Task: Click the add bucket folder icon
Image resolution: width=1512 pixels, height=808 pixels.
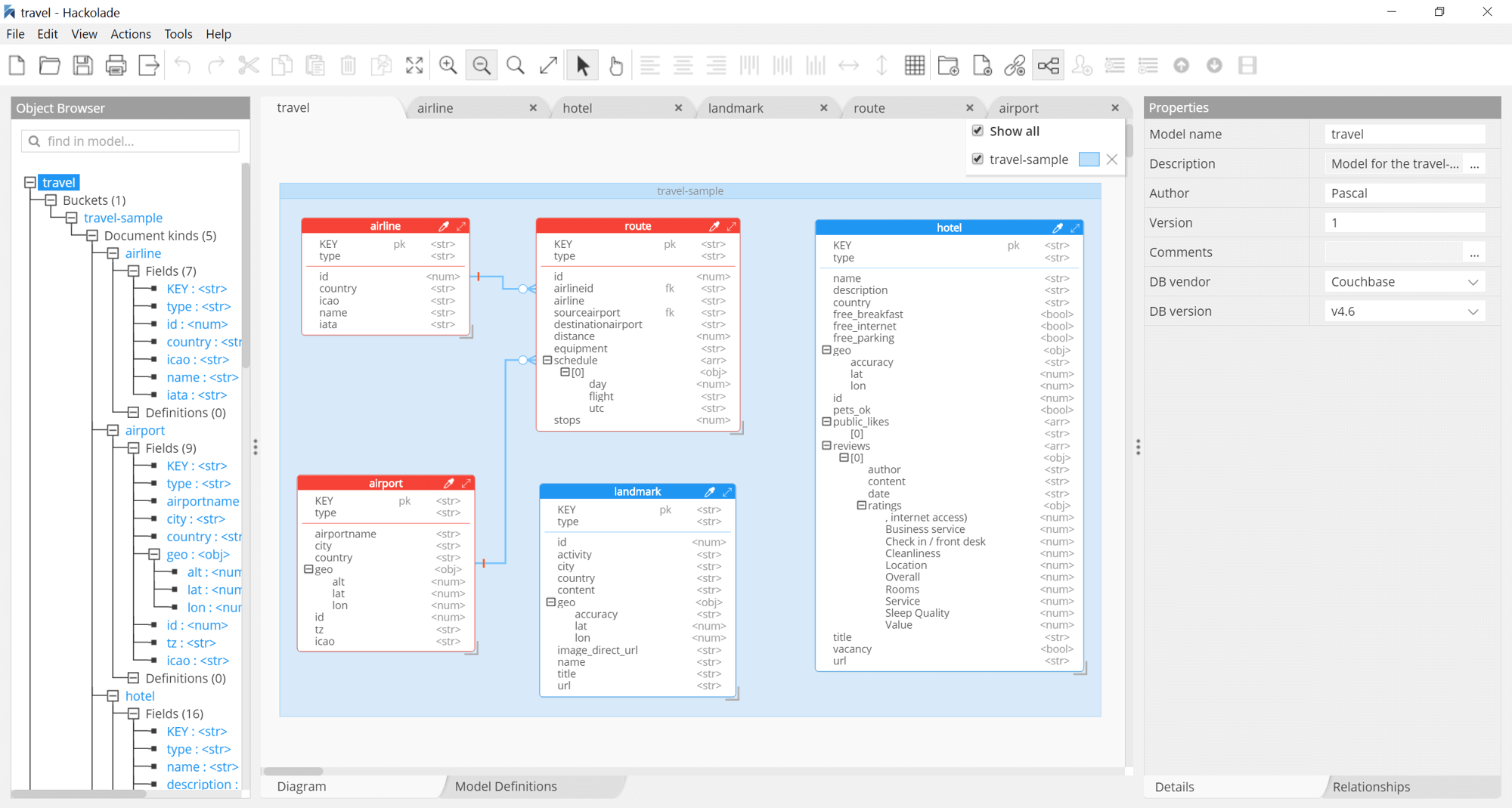Action: pyautogui.click(x=948, y=66)
